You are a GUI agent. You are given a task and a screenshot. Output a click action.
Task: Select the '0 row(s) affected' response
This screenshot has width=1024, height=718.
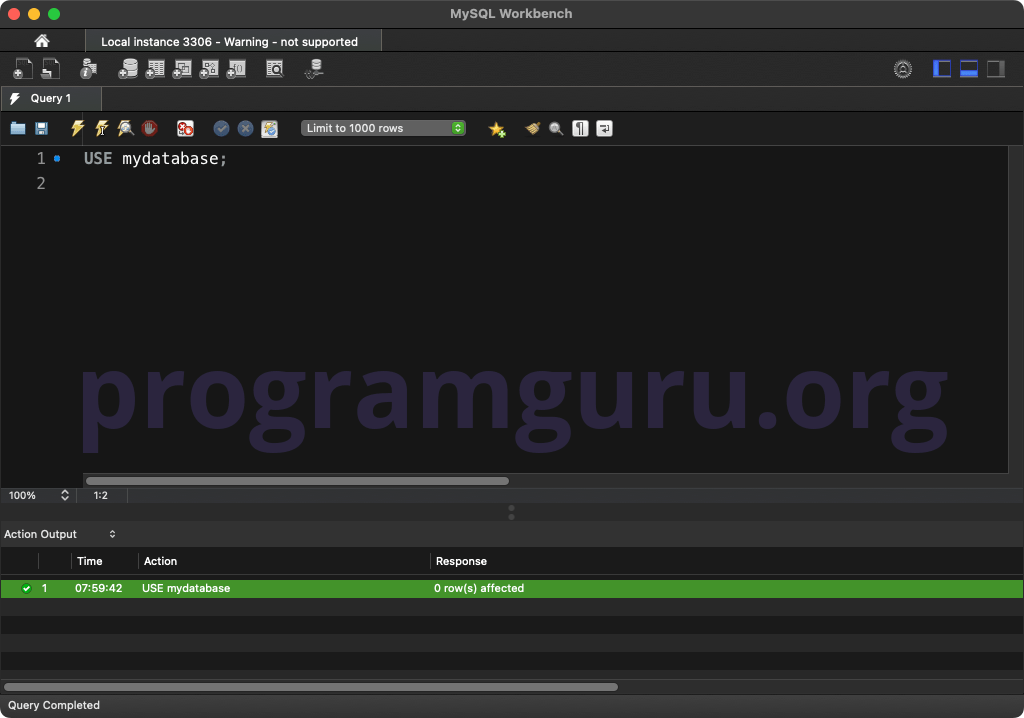[x=479, y=588]
